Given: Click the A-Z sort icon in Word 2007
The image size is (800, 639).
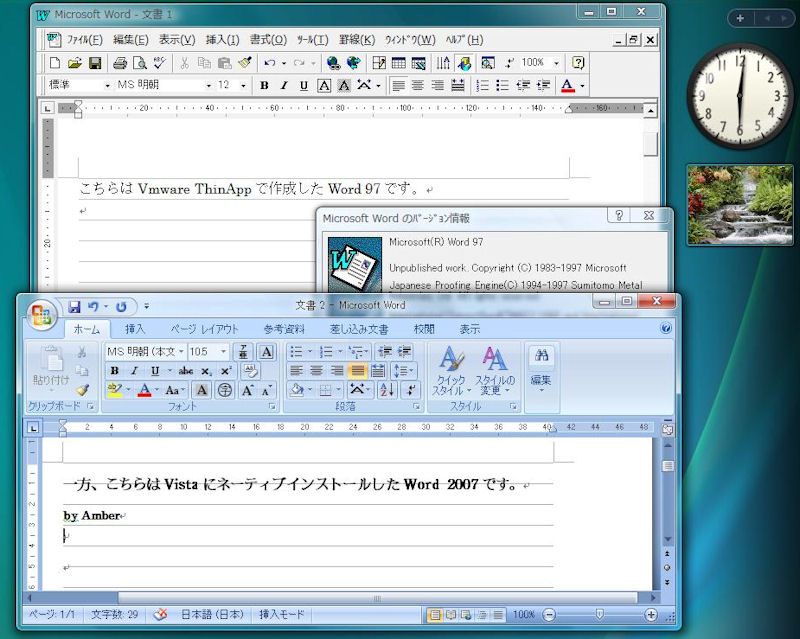Looking at the screenshot, I should tap(387, 390).
